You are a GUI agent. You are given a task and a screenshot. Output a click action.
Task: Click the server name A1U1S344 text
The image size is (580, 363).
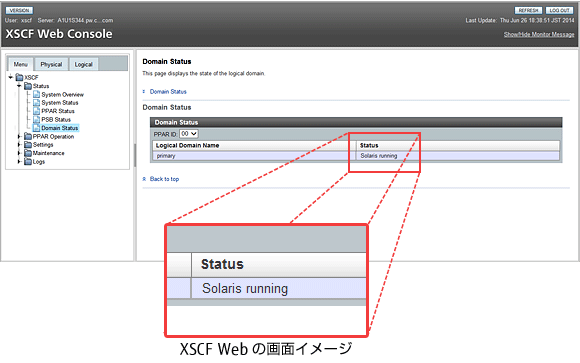point(85,20)
